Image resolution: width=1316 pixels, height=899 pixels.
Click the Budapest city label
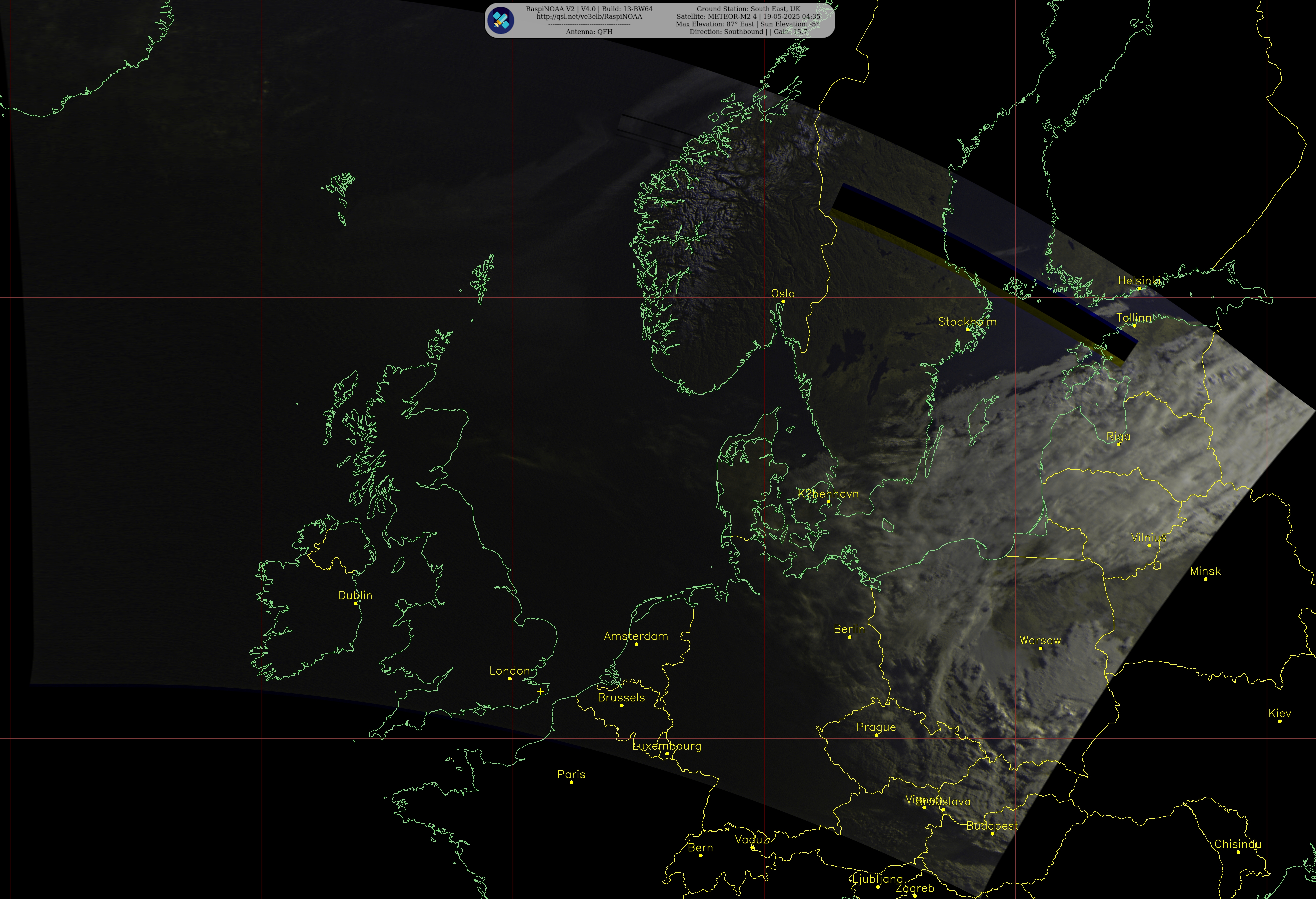click(992, 826)
